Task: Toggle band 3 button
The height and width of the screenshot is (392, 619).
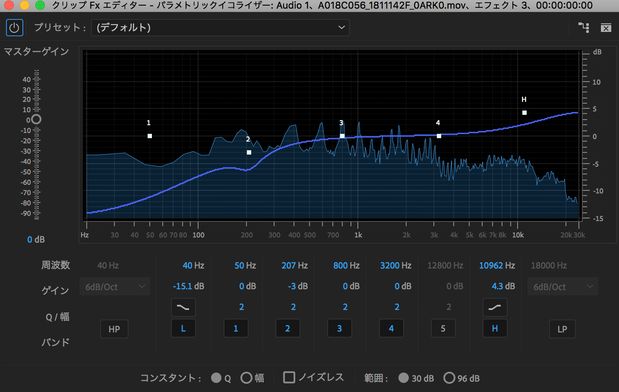Action: pyautogui.click(x=339, y=328)
